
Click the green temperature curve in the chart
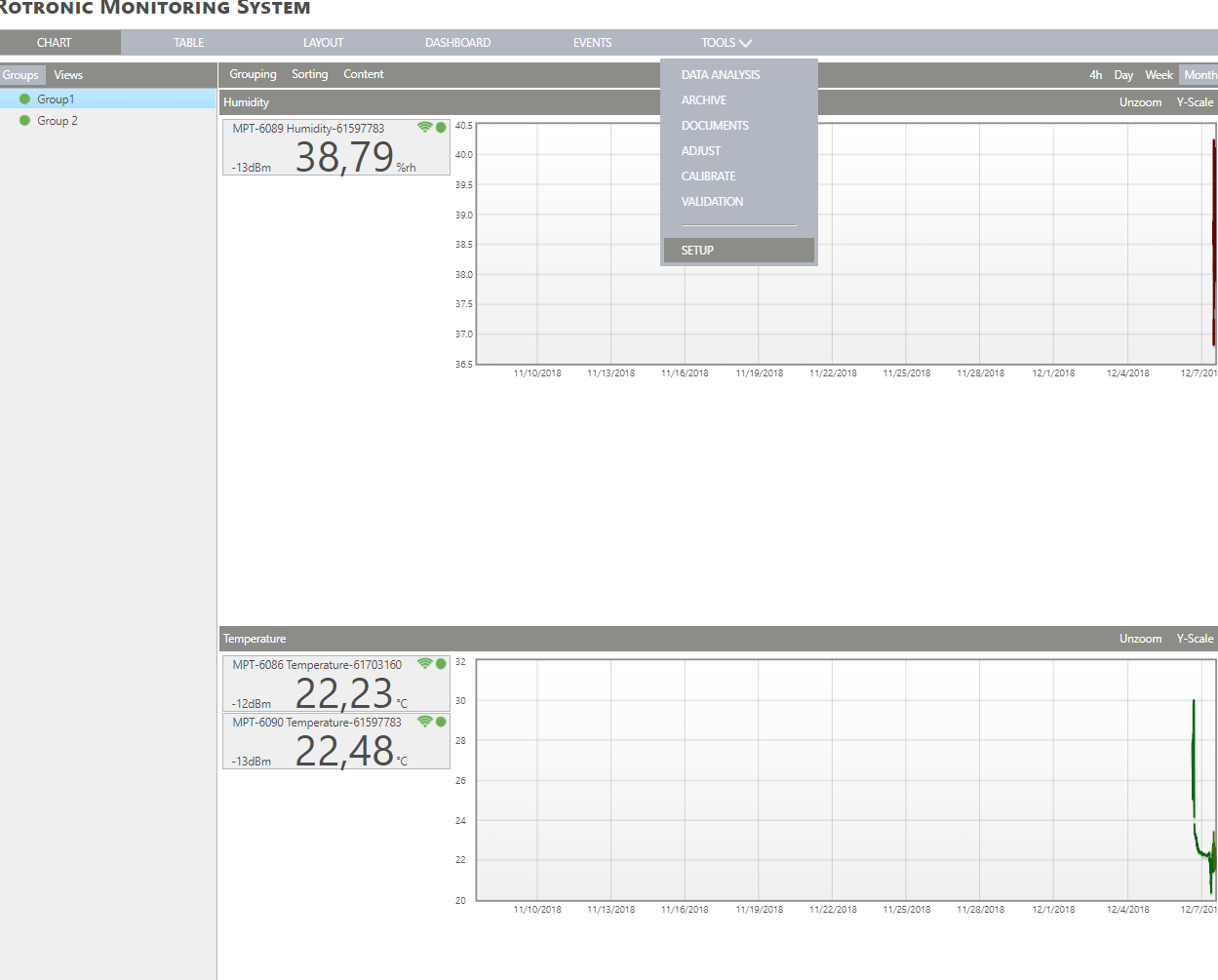[x=1194, y=761]
